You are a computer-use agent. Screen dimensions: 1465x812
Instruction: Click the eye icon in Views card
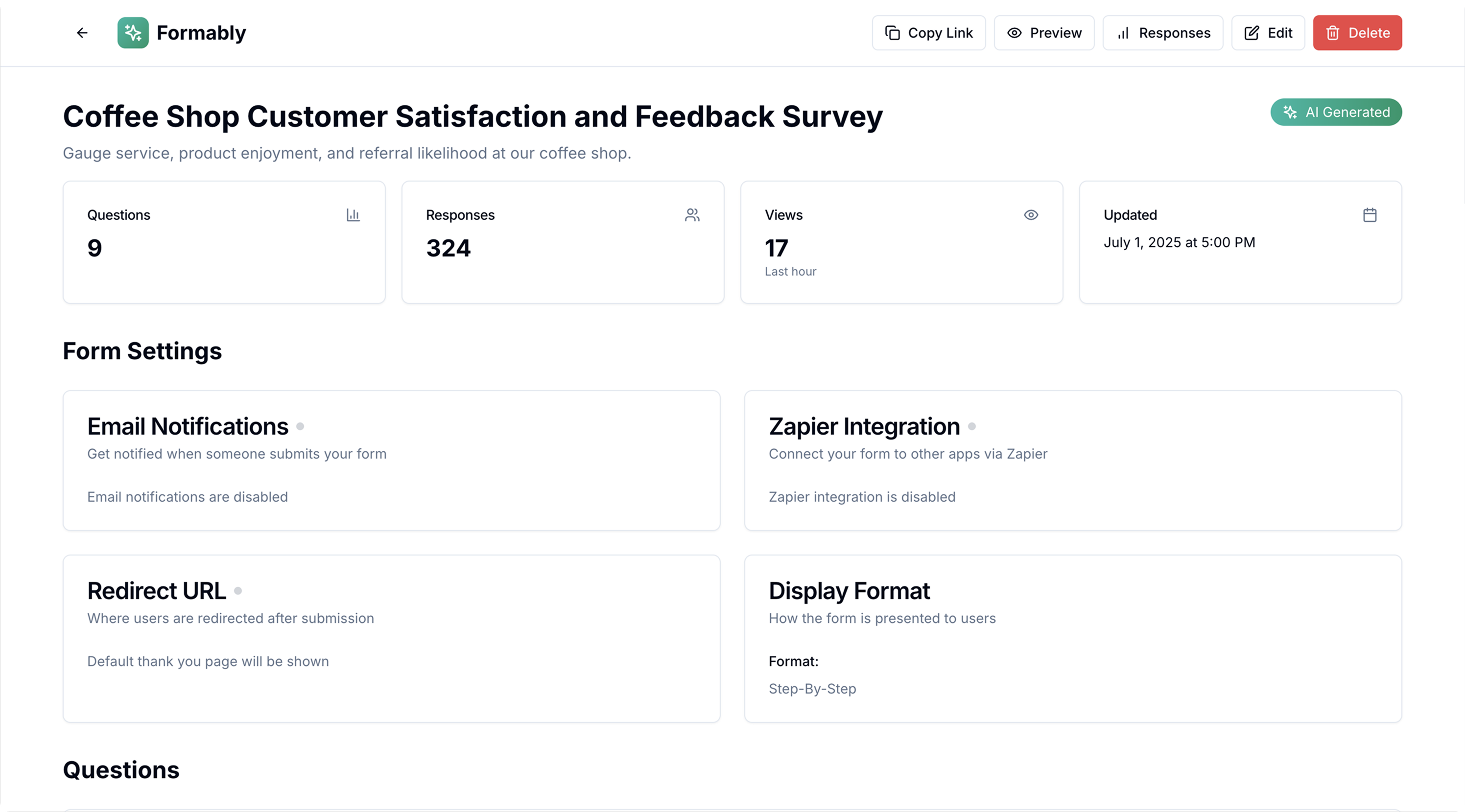1031,215
